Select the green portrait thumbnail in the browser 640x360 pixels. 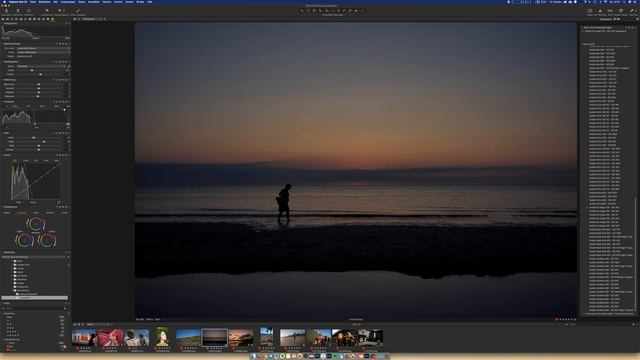coord(162,337)
